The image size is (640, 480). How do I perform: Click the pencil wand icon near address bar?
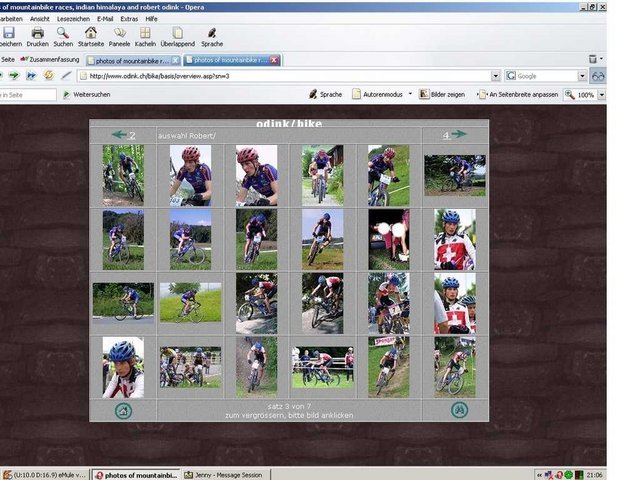coord(66,76)
